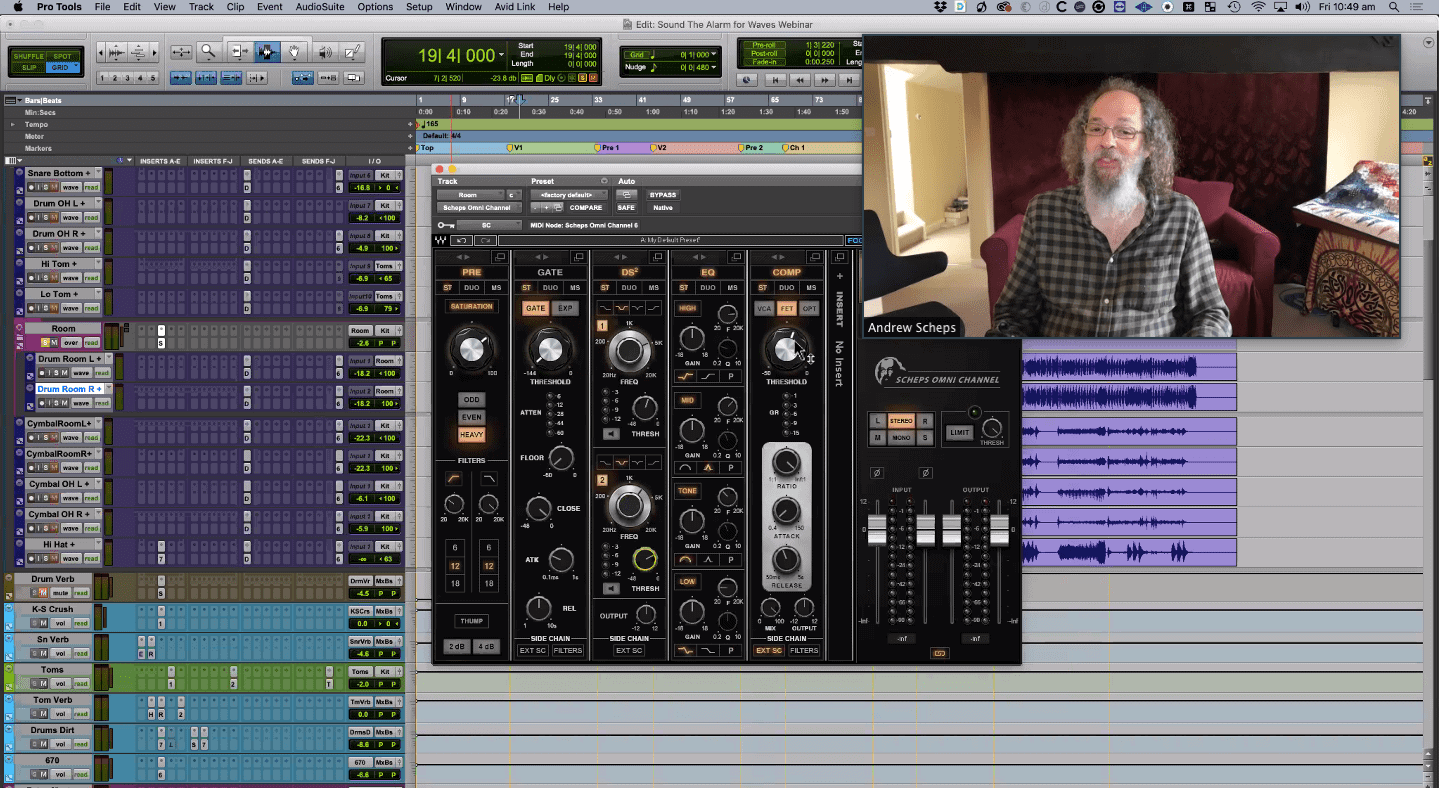Open the Preset section round menu button
Image resolution: width=1439 pixels, height=788 pixels.
[604, 181]
